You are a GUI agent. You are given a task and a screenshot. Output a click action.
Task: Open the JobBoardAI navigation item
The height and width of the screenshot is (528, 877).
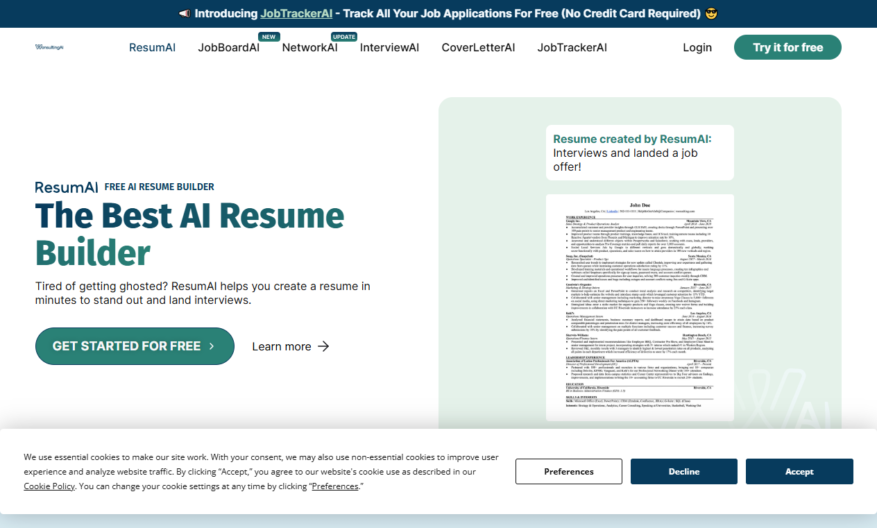click(229, 48)
